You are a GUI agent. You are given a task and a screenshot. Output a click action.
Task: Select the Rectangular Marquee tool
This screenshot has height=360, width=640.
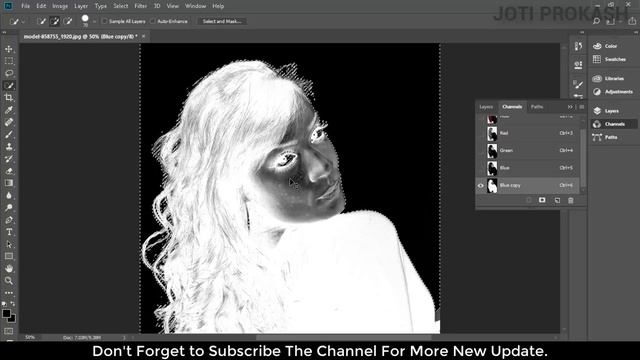click(x=9, y=61)
